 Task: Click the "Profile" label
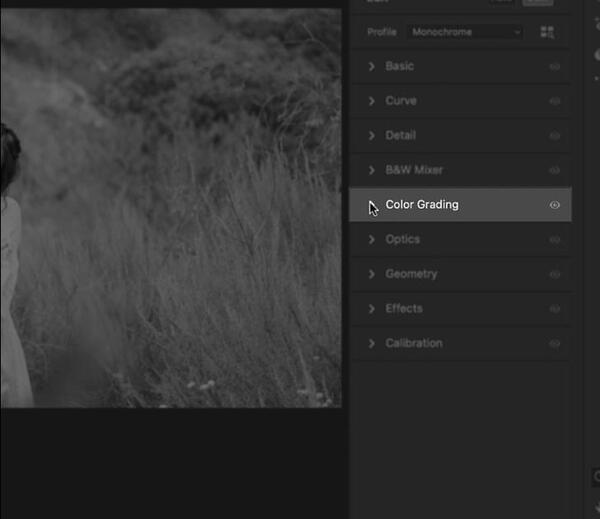click(382, 32)
